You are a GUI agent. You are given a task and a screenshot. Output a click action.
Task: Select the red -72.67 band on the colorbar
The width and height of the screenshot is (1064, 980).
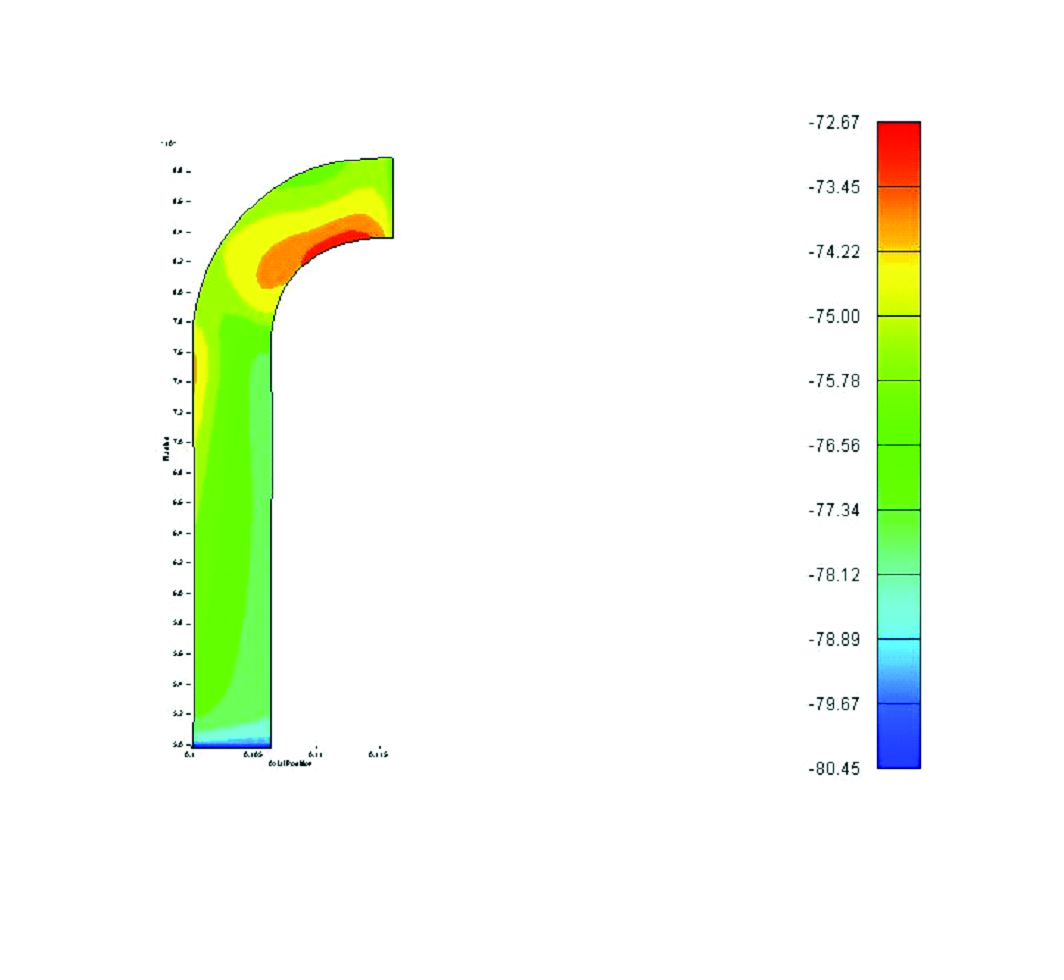pos(898,155)
